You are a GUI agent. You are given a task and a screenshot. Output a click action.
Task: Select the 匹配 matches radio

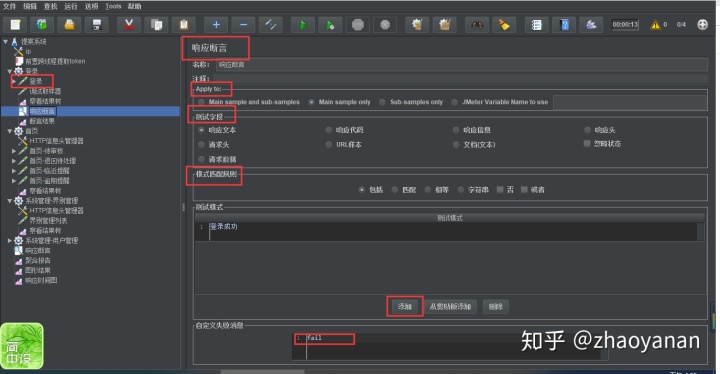coord(394,189)
